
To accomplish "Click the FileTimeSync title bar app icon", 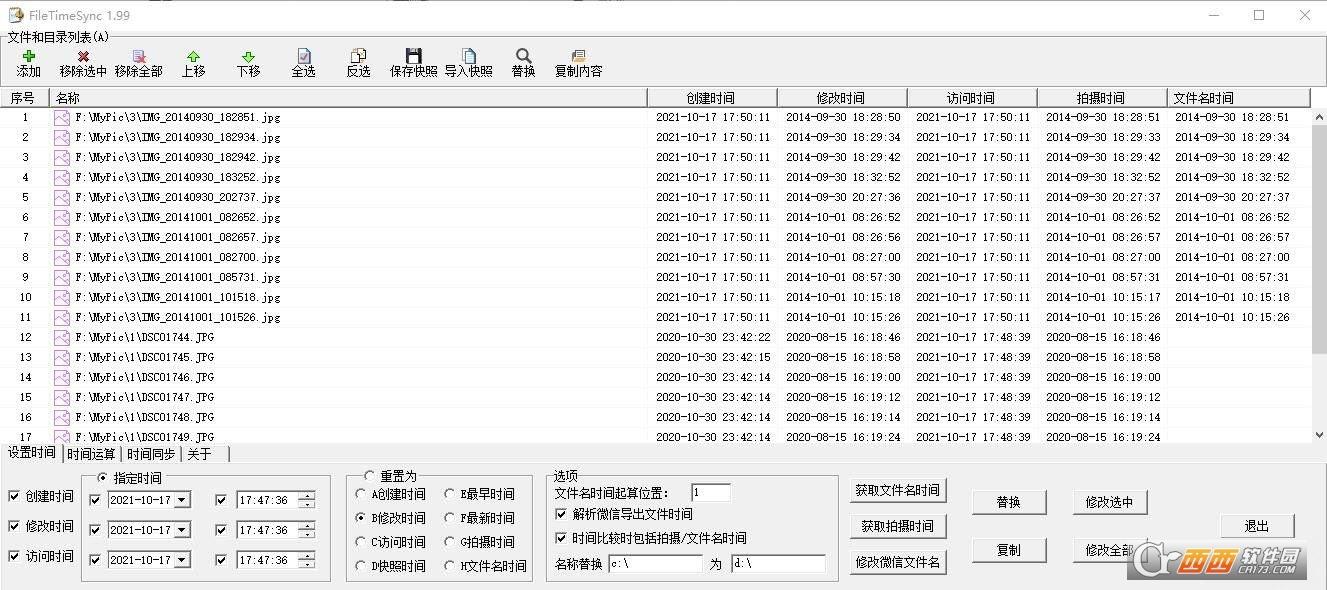I will [x=16, y=15].
